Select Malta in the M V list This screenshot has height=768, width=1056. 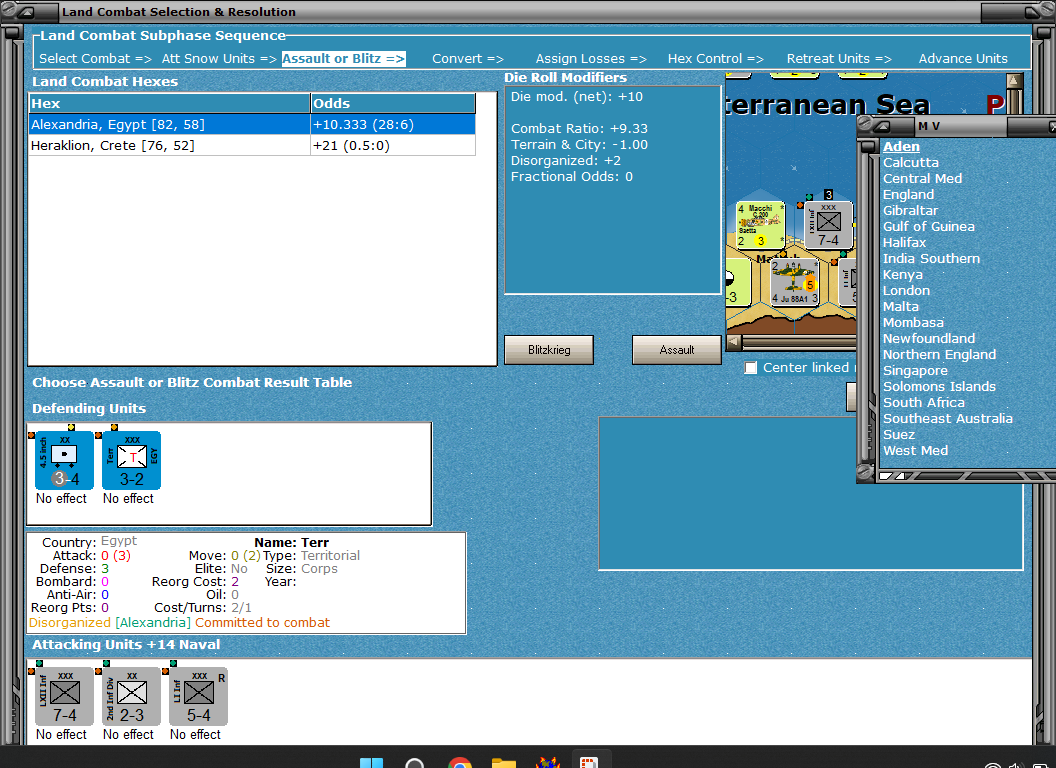(900, 307)
